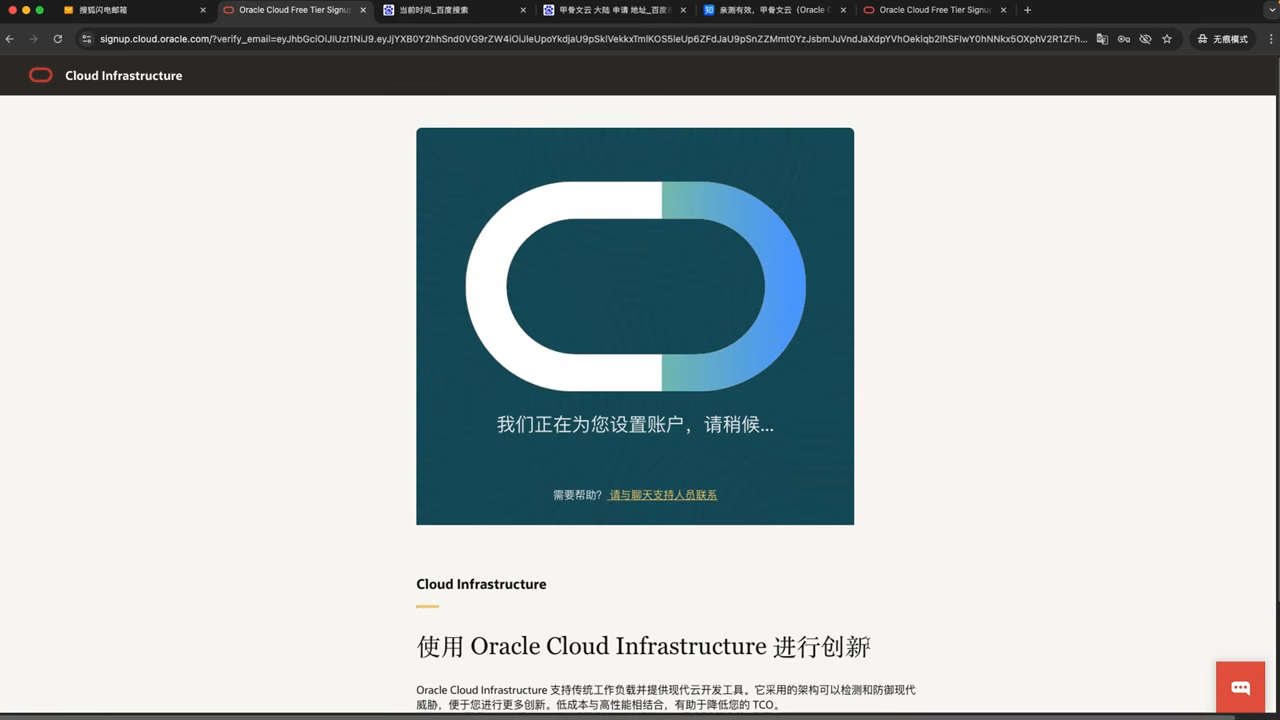This screenshot has height=720, width=1280.
Task: Switch to the Oracle tab beside the new-tab button
Action: (x=934, y=10)
